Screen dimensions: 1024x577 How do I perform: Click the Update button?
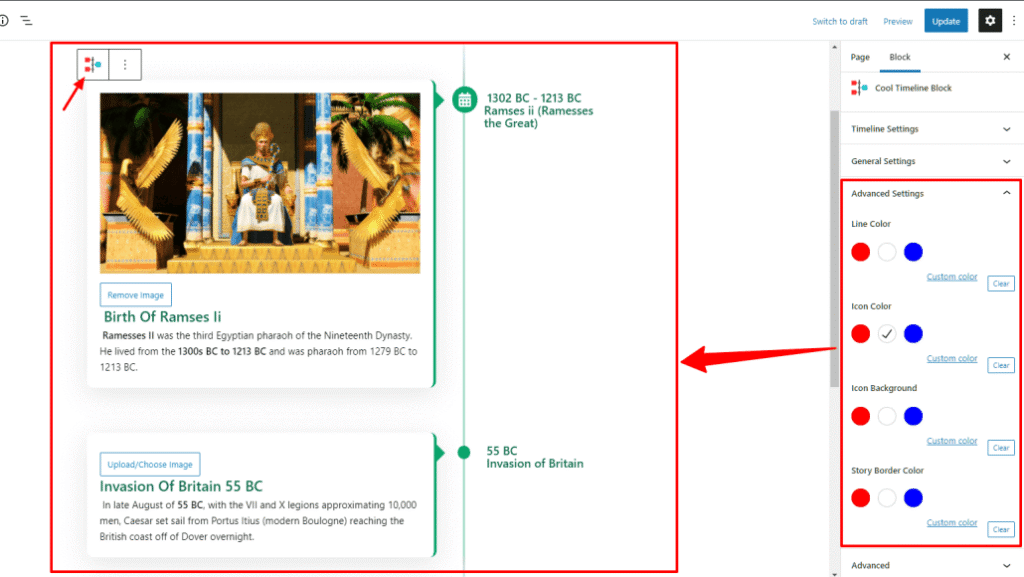[x=945, y=20]
